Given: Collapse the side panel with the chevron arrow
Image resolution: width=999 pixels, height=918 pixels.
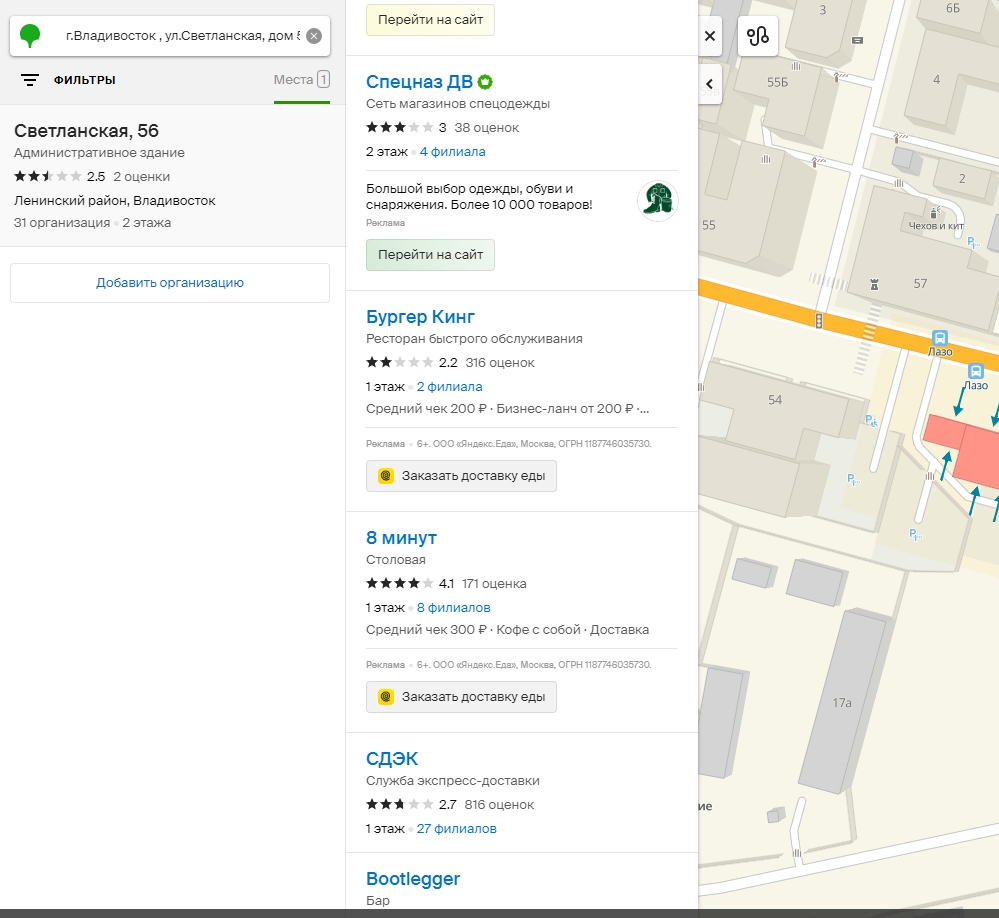Looking at the screenshot, I should (710, 83).
